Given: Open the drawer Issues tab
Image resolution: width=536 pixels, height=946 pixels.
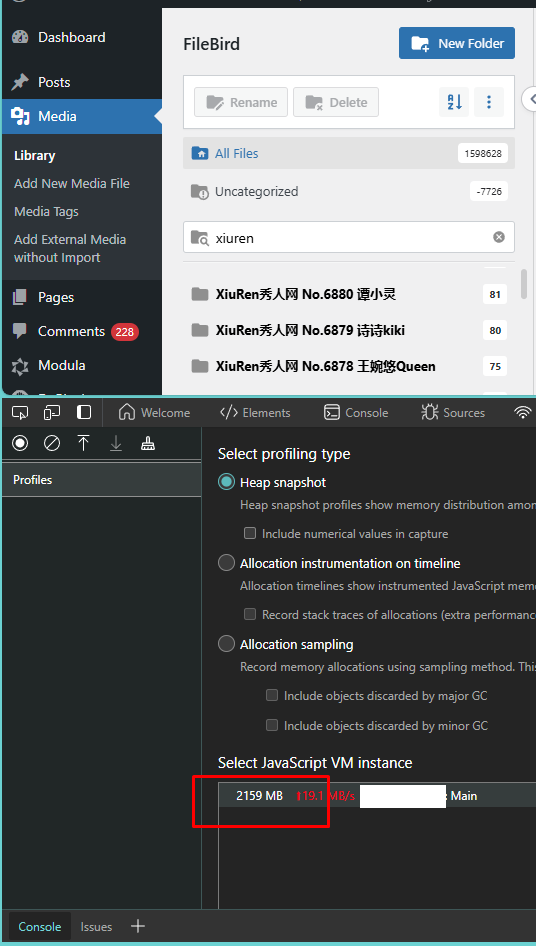Looking at the screenshot, I should pyautogui.click(x=96, y=927).
